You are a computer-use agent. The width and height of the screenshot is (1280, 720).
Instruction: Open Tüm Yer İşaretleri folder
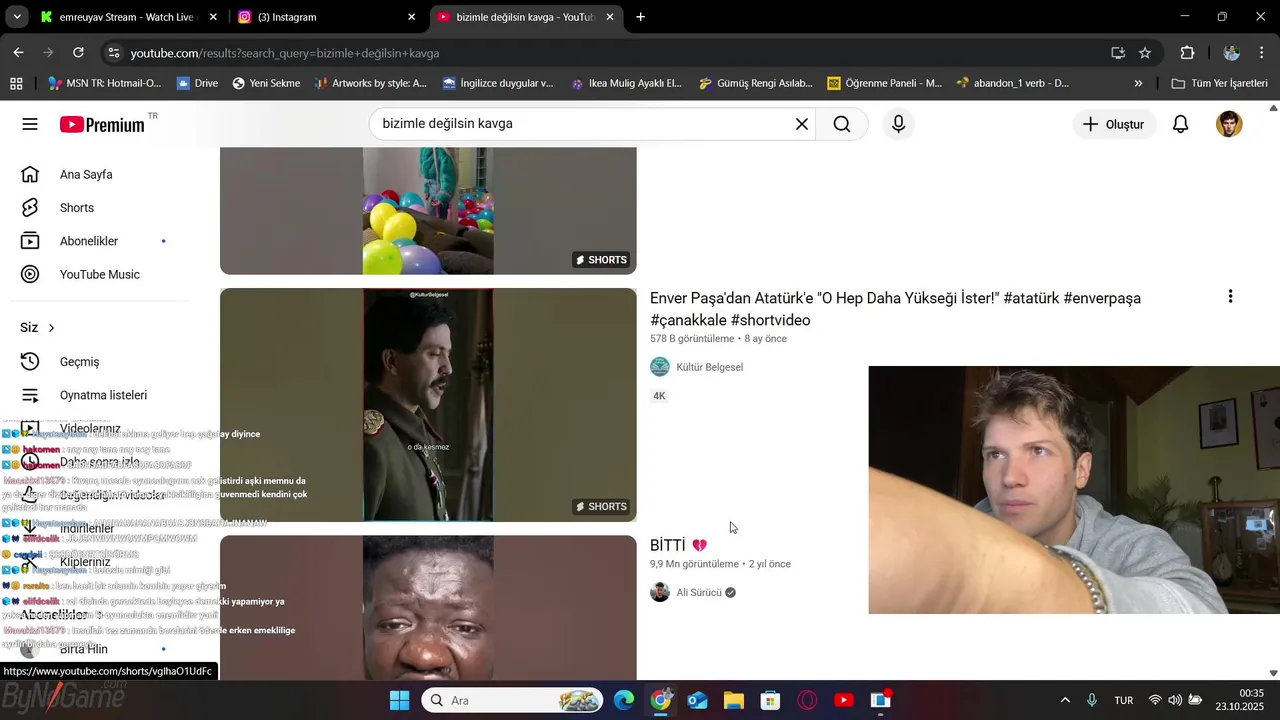(x=1219, y=83)
